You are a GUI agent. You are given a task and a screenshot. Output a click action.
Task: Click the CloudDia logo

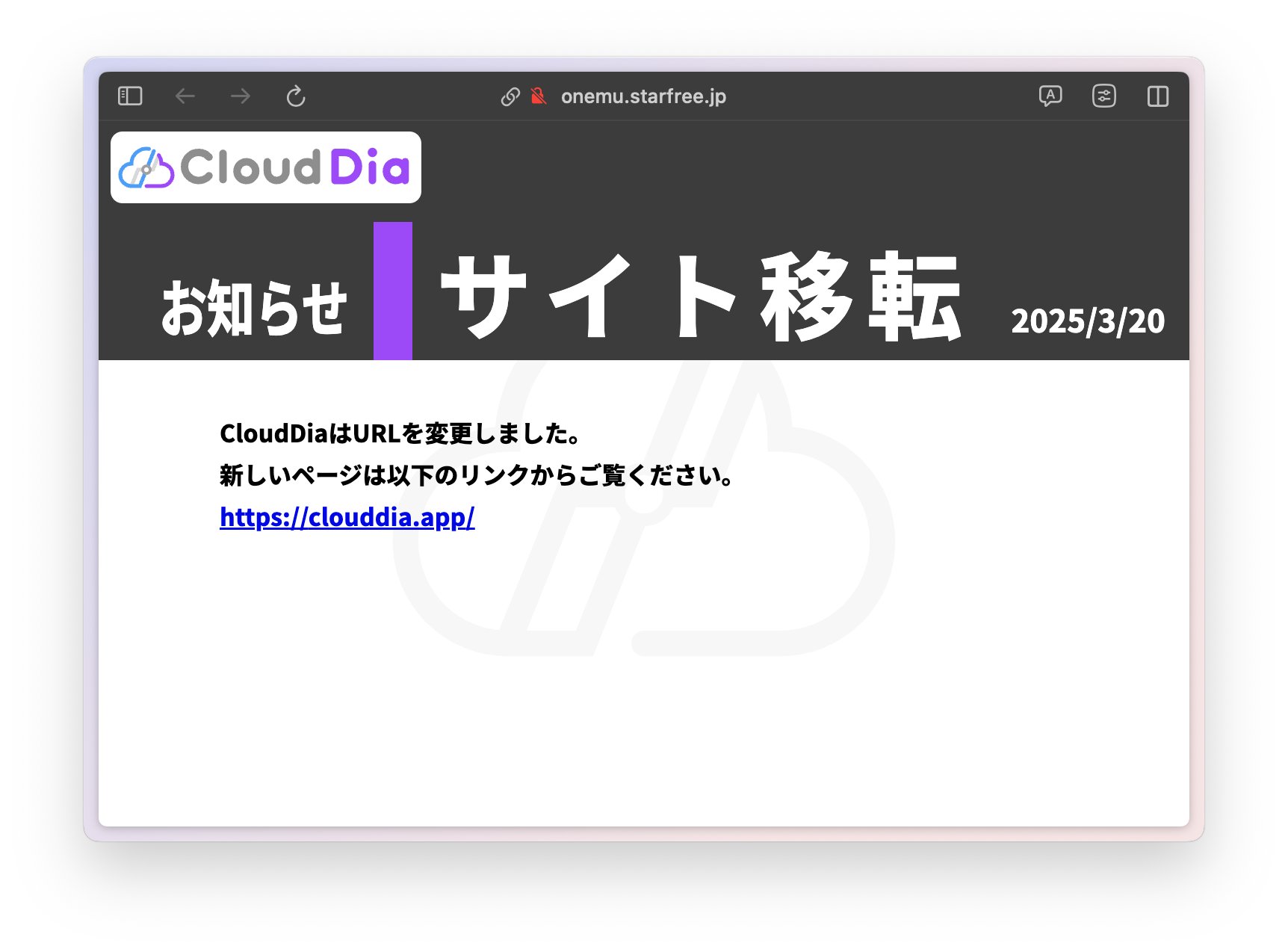[x=266, y=167]
